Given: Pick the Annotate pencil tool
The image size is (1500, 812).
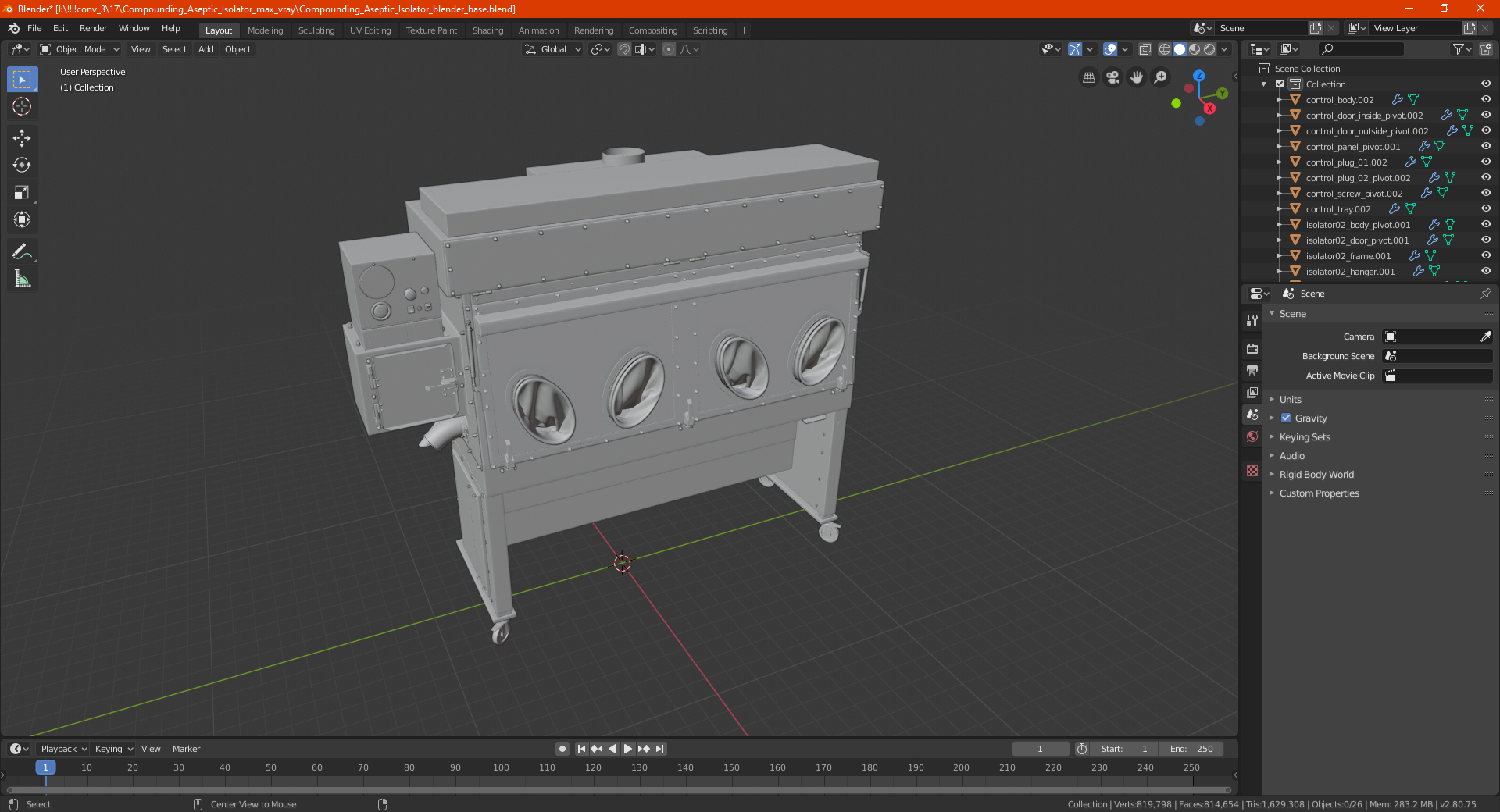Looking at the screenshot, I should (22, 251).
